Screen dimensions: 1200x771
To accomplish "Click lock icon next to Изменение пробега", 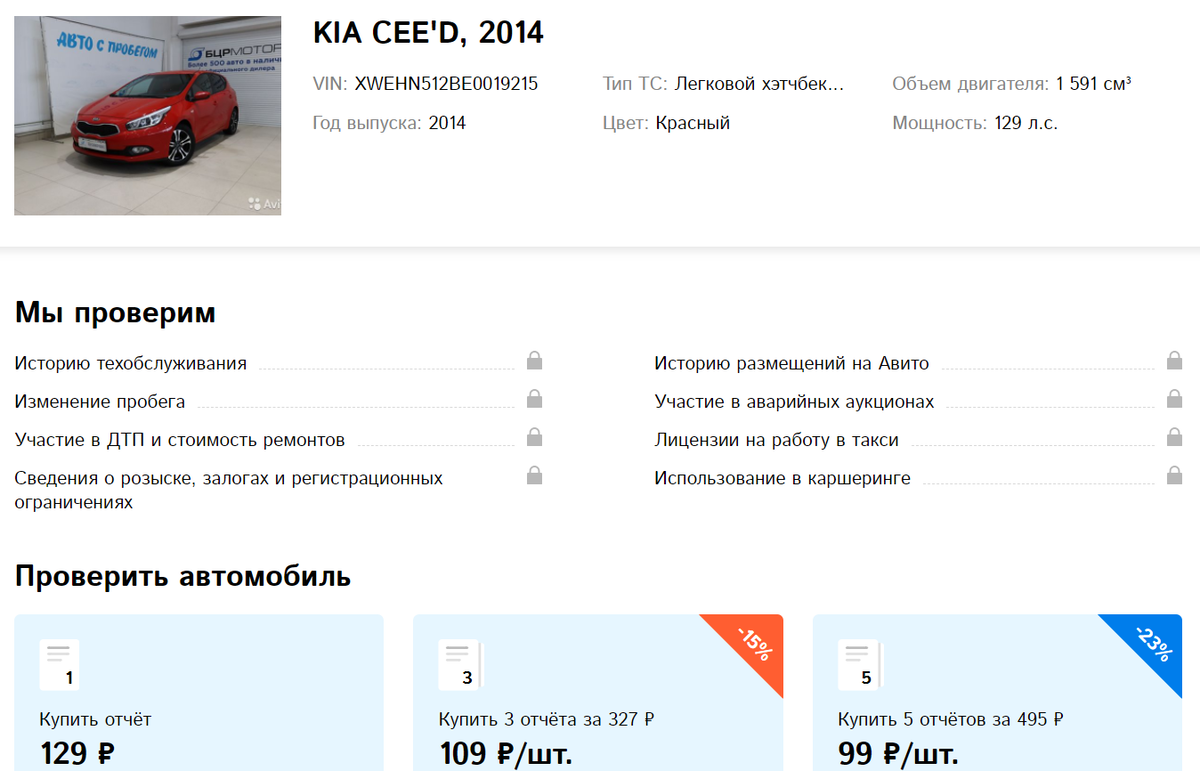I will [x=534, y=398].
